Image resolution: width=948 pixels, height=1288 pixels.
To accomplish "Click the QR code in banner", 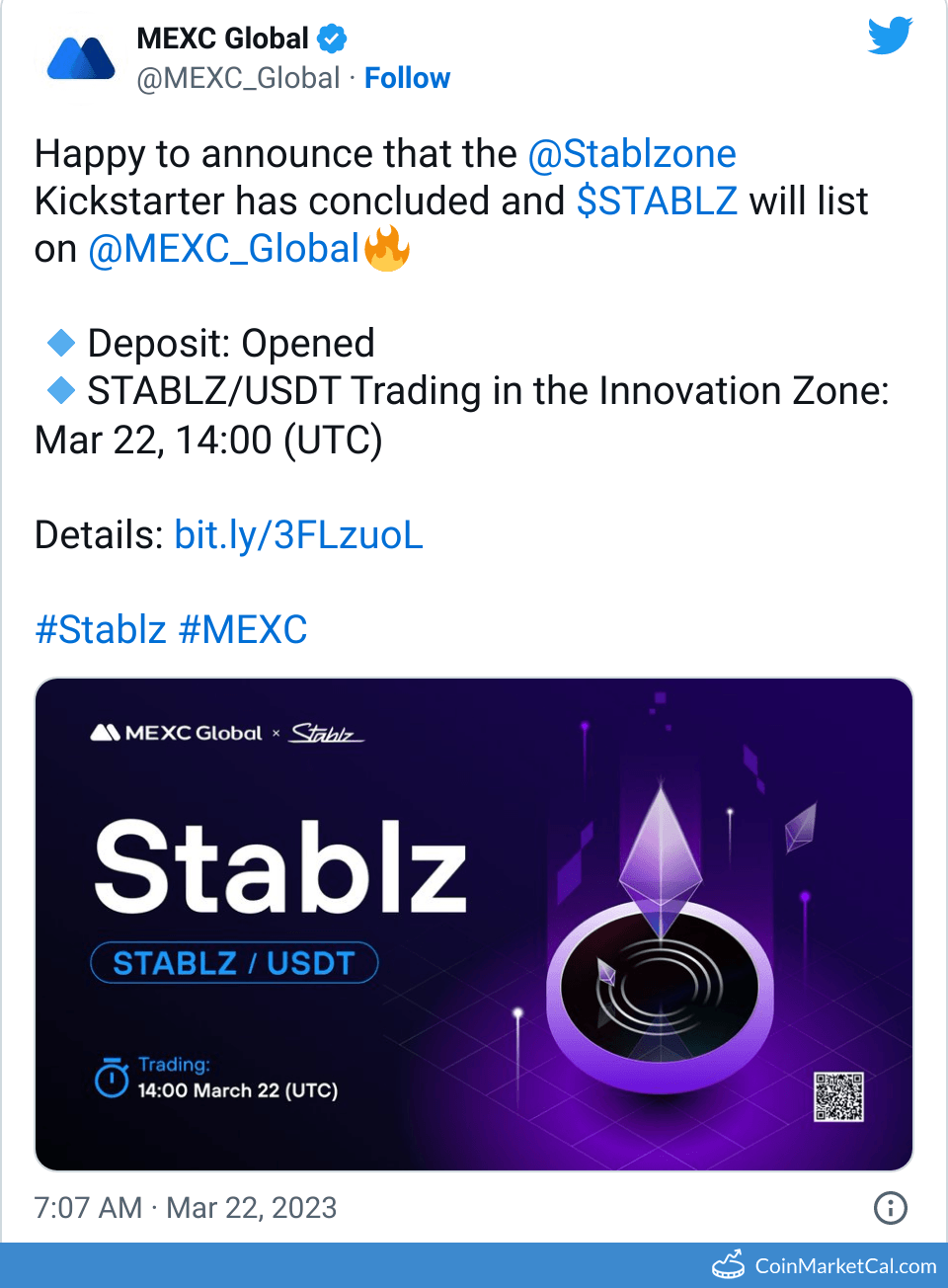I will point(838,1096).
